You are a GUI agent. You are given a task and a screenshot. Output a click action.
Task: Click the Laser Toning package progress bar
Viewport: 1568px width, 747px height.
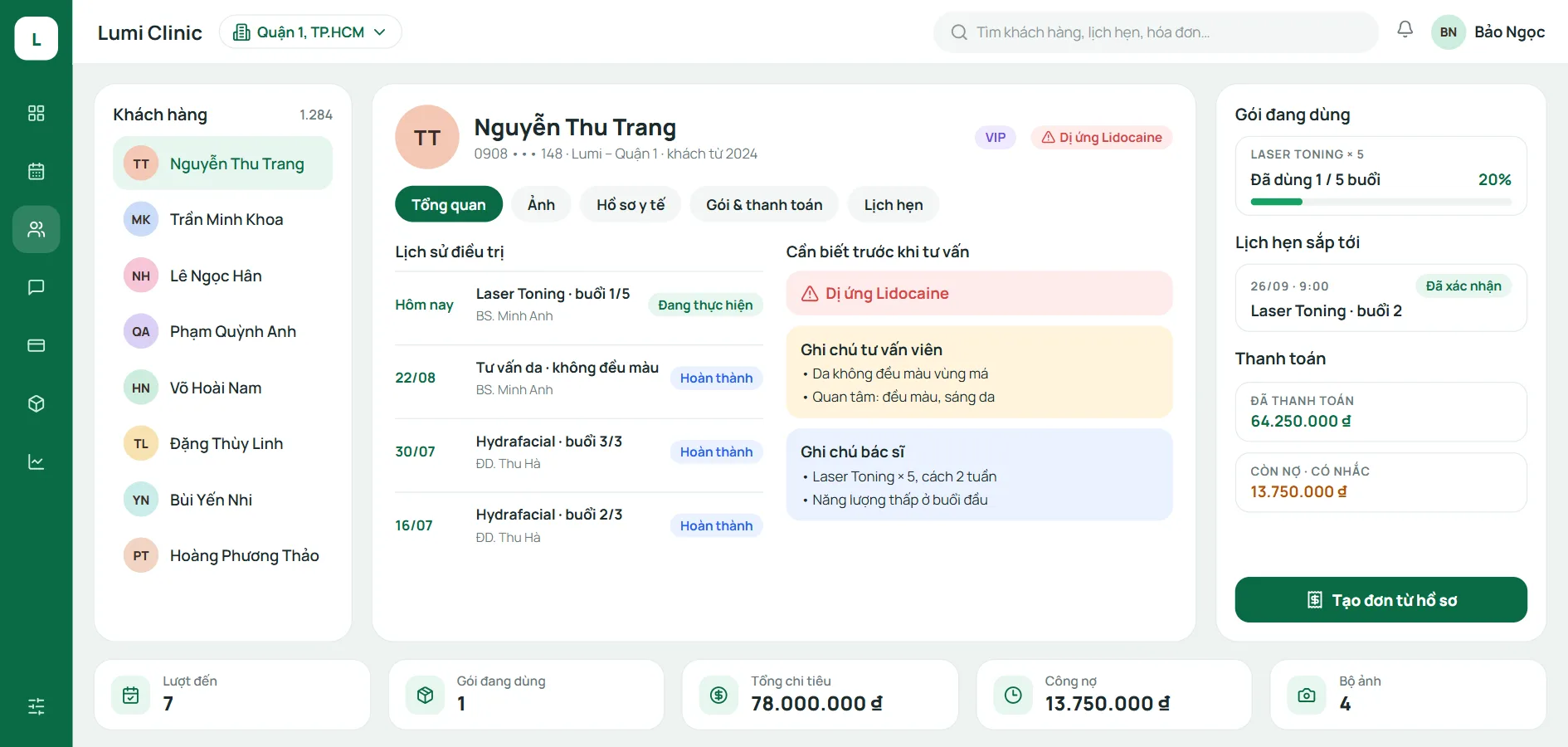pyautogui.click(x=1381, y=202)
